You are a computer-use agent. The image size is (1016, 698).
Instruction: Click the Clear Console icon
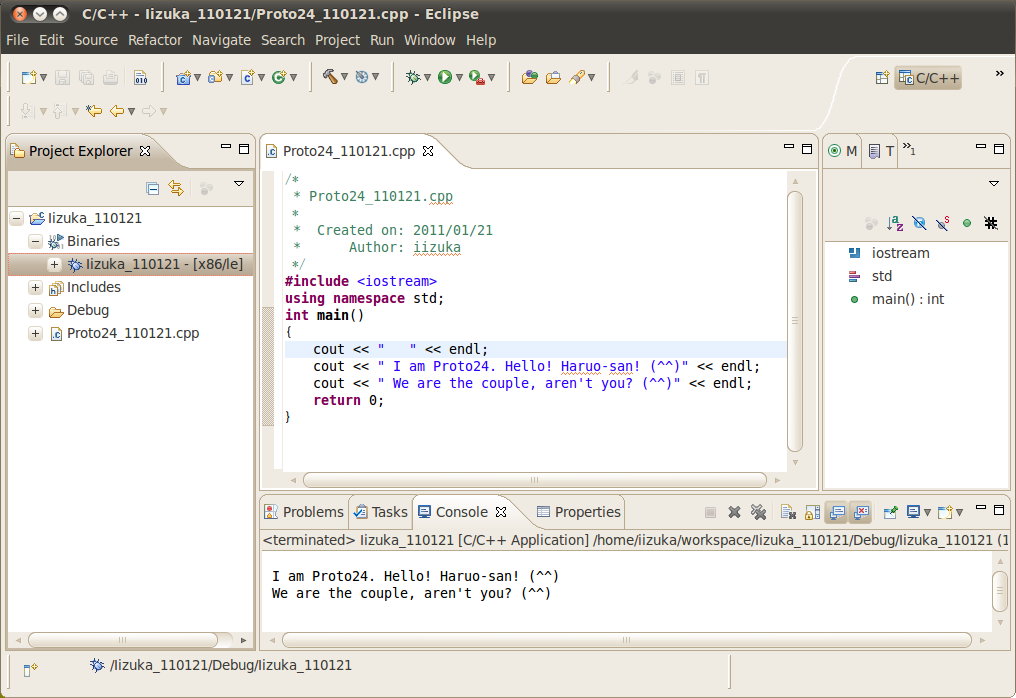pyautogui.click(x=788, y=513)
